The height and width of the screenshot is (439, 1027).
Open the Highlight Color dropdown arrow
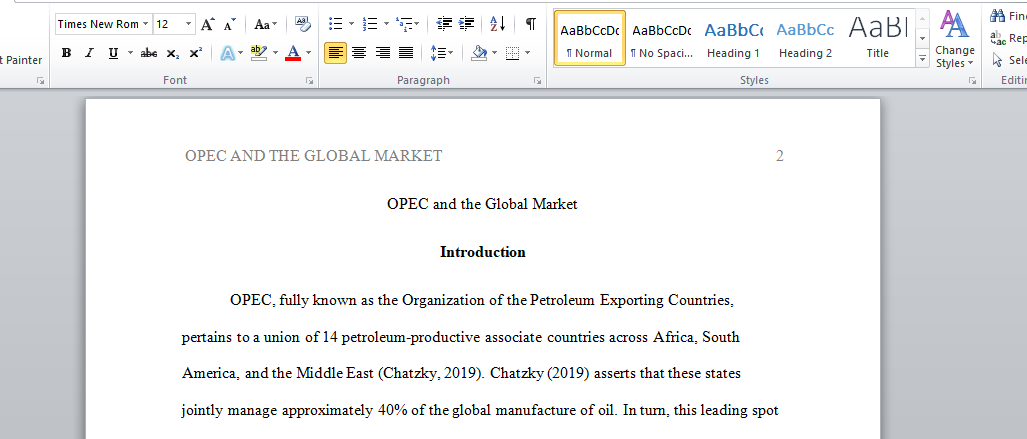tap(275, 53)
